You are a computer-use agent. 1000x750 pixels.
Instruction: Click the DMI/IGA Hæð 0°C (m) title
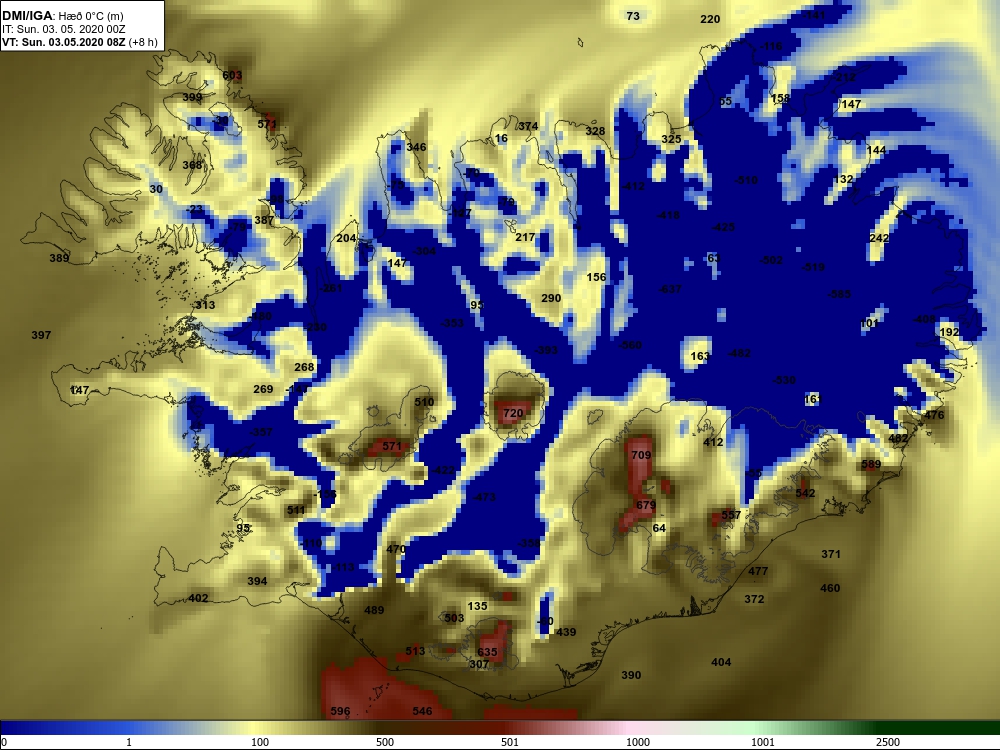[62, 16]
